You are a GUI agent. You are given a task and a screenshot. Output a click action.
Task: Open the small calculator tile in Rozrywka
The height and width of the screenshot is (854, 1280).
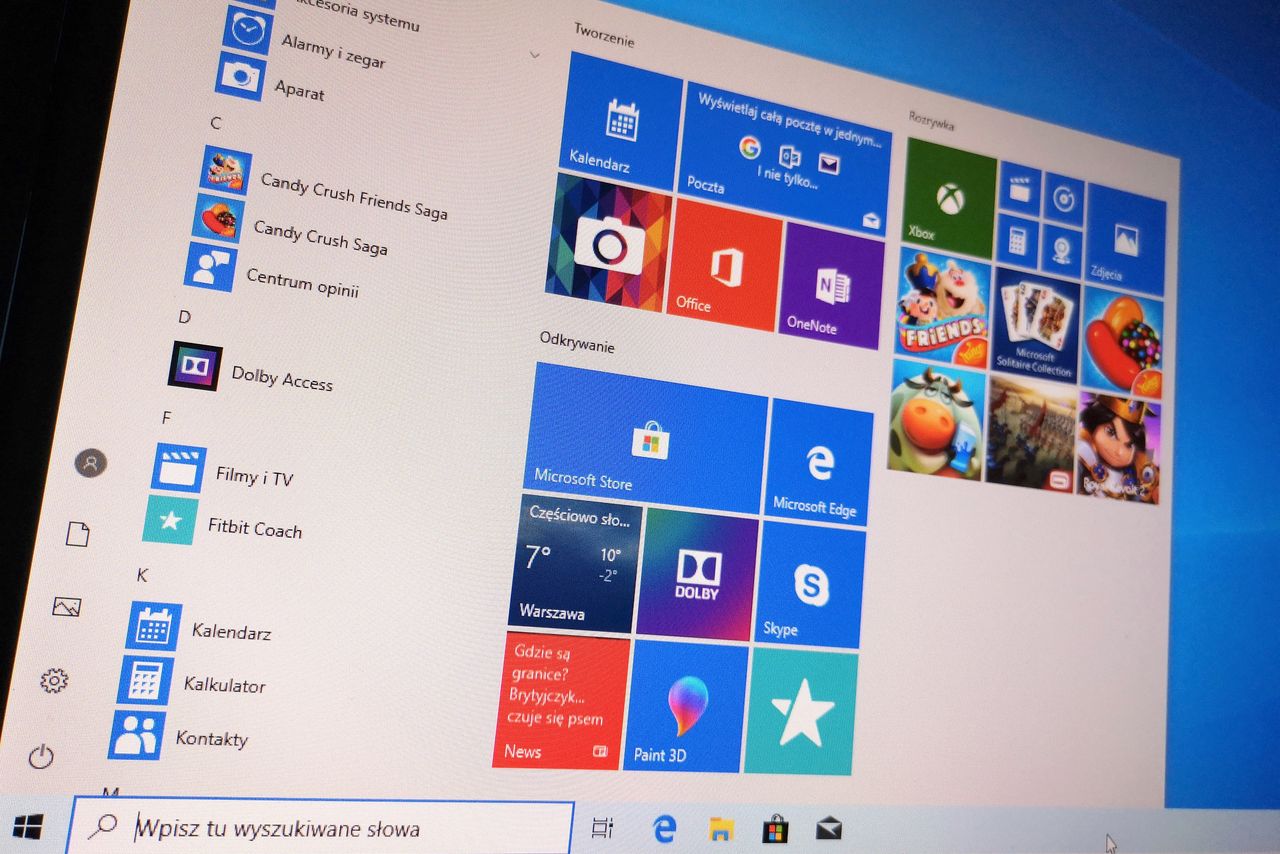[1018, 240]
